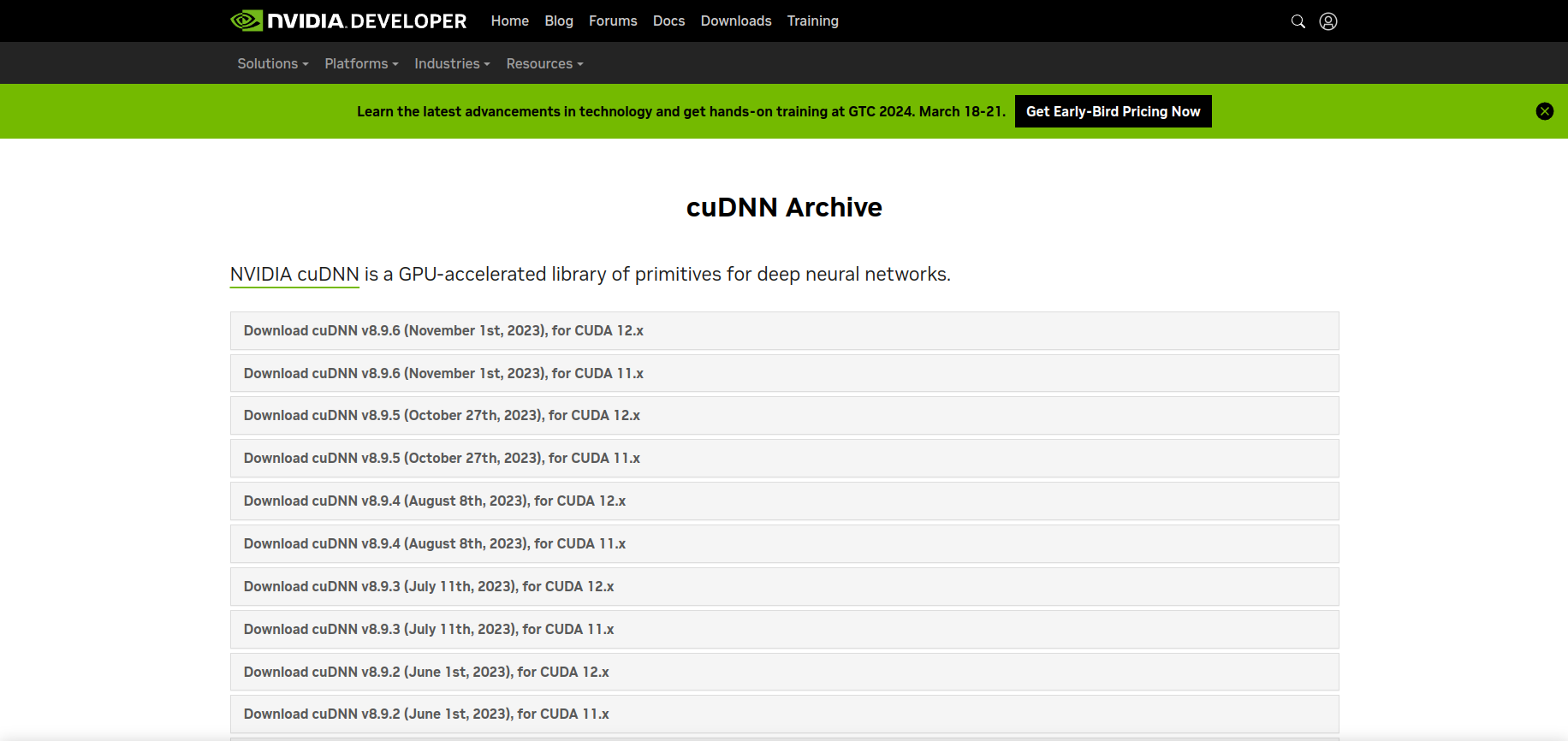Open the Forums link

click(613, 21)
